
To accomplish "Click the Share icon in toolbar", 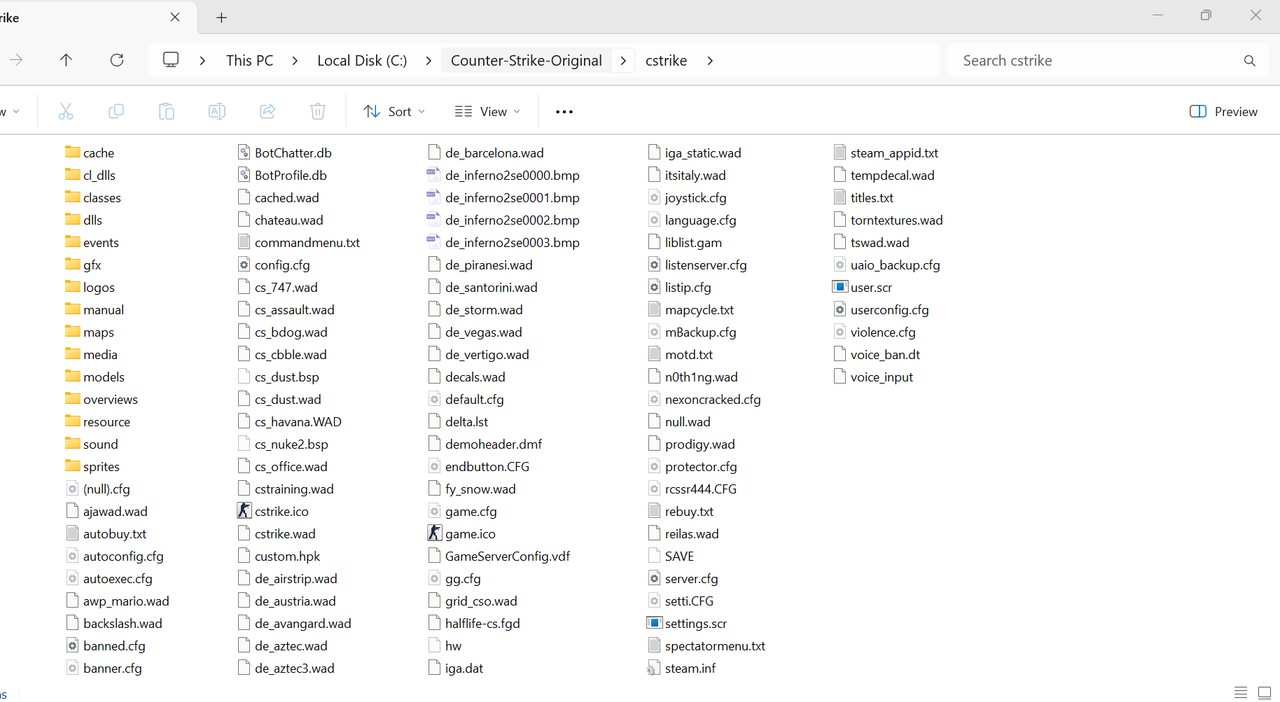I will 267,111.
